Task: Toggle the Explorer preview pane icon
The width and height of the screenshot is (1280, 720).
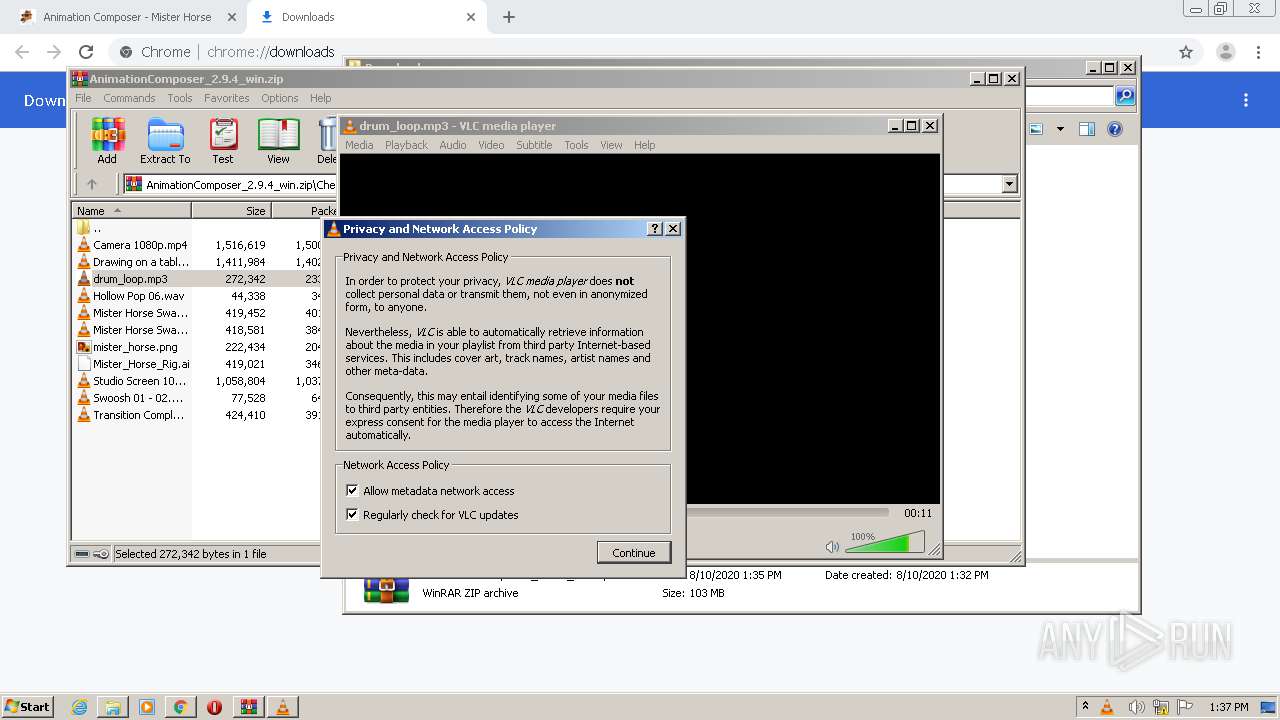Action: (1087, 129)
